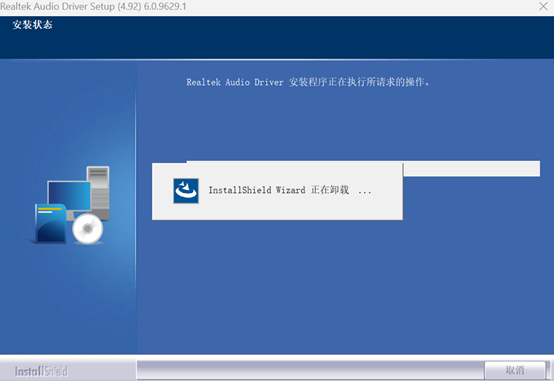The width and height of the screenshot is (554, 381).
Task: Click the Realtek Audio Driver Setup title text
Action: [93, 6]
